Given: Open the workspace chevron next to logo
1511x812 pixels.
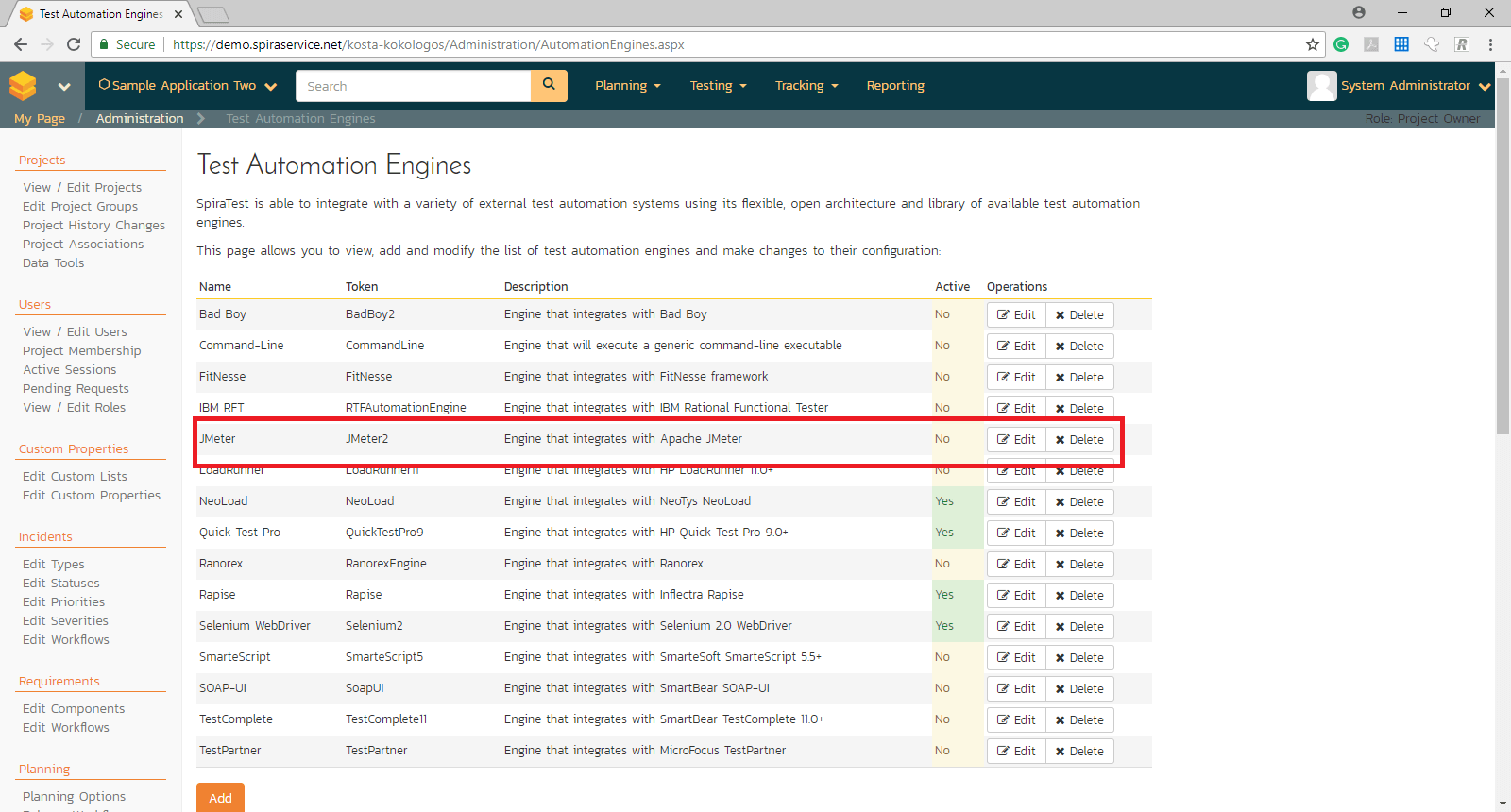Looking at the screenshot, I should [64, 86].
